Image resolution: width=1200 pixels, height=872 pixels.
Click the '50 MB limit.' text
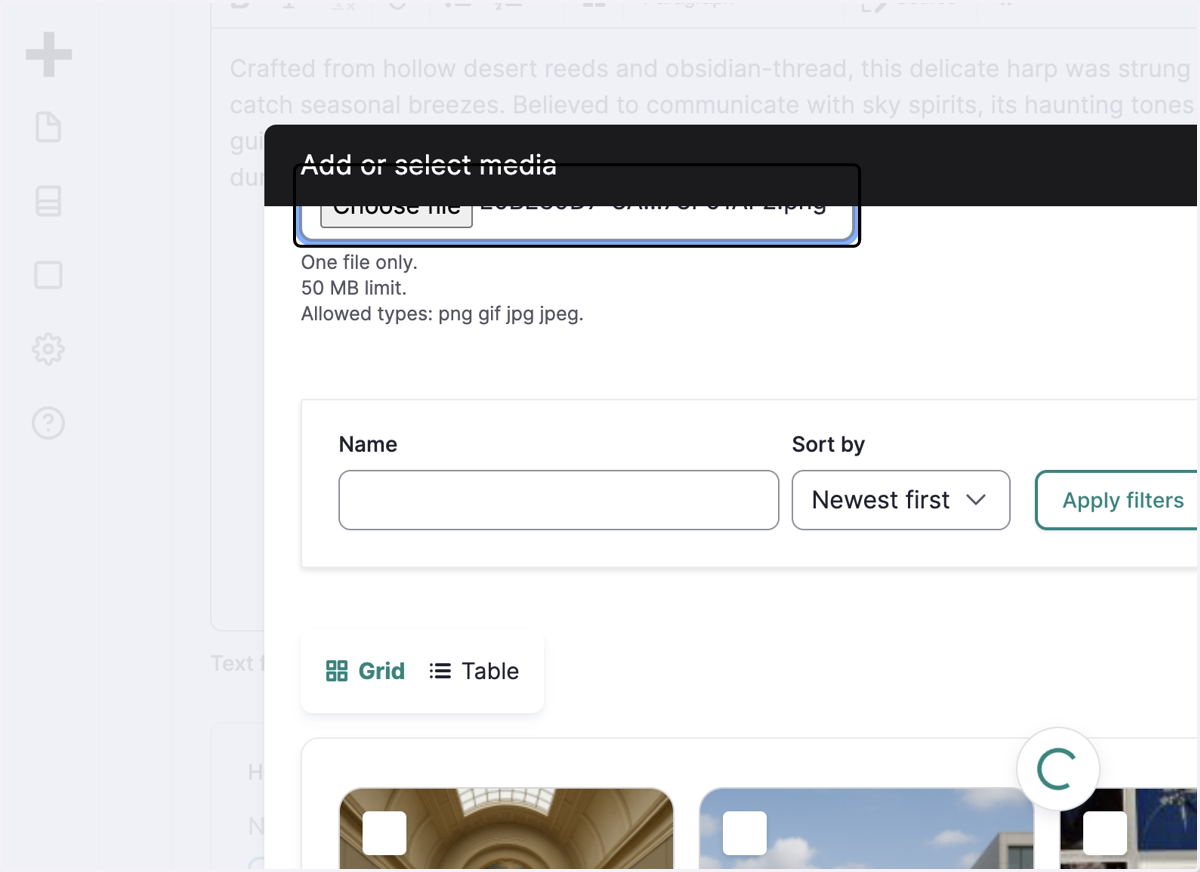click(x=354, y=288)
